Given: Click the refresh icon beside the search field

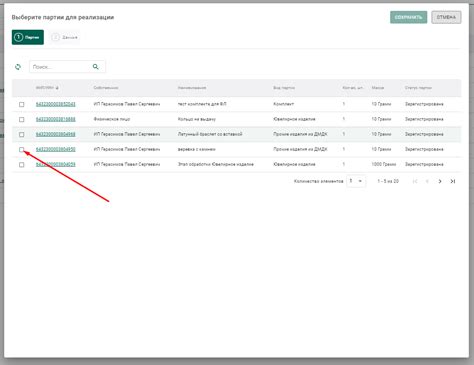Looking at the screenshot, I should [18, 67].
